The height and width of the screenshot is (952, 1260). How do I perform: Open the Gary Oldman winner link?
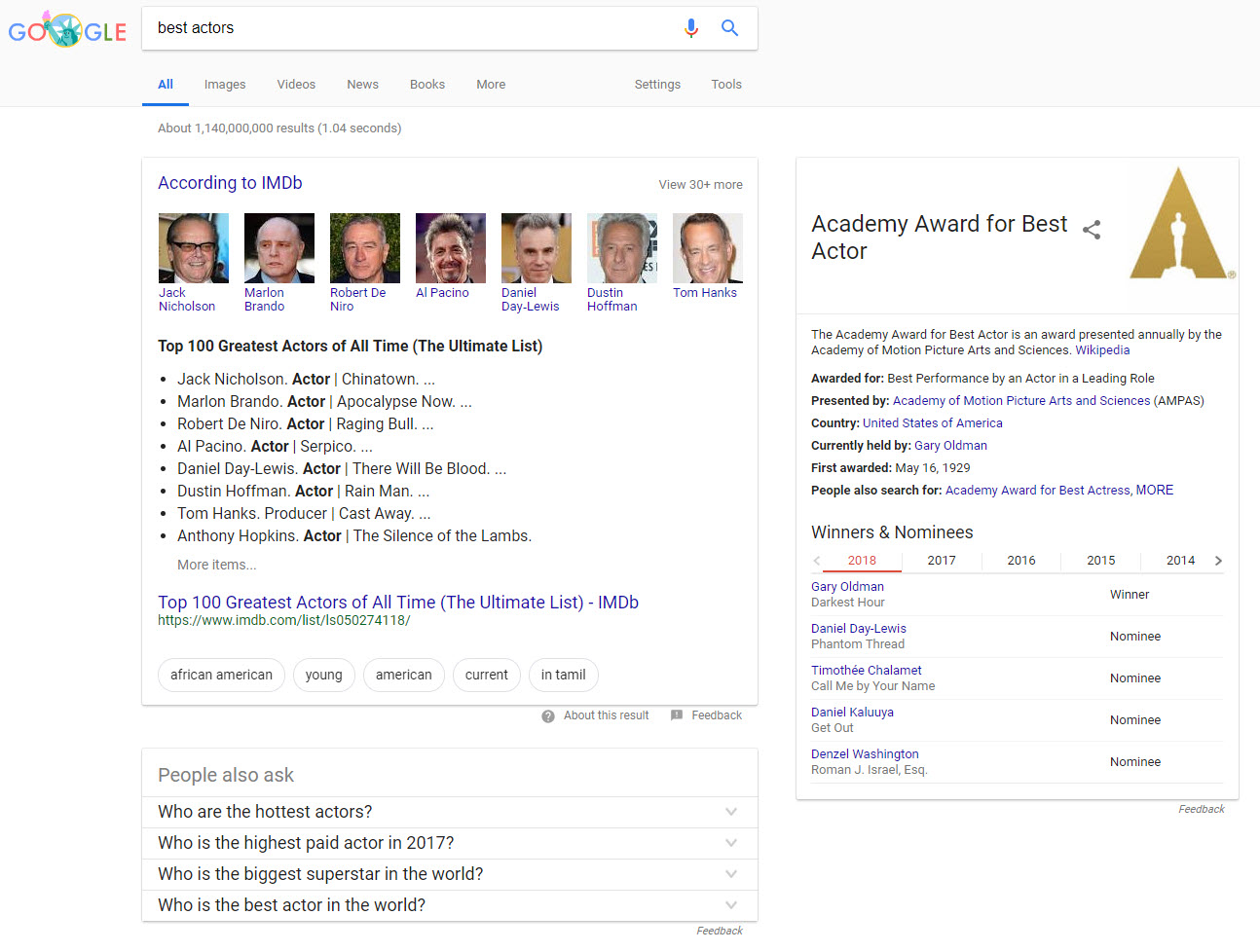point(847,587)
